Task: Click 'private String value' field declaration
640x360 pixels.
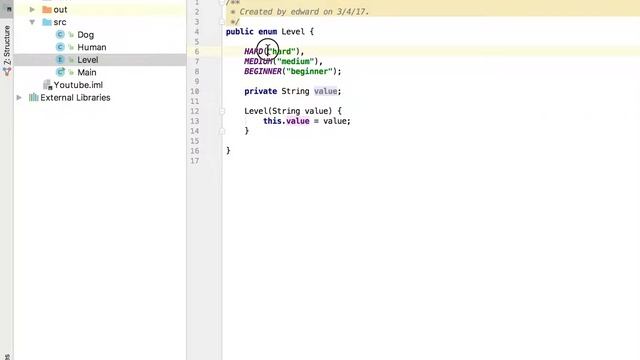Action: pyautogui.click(x=293, y=91)
